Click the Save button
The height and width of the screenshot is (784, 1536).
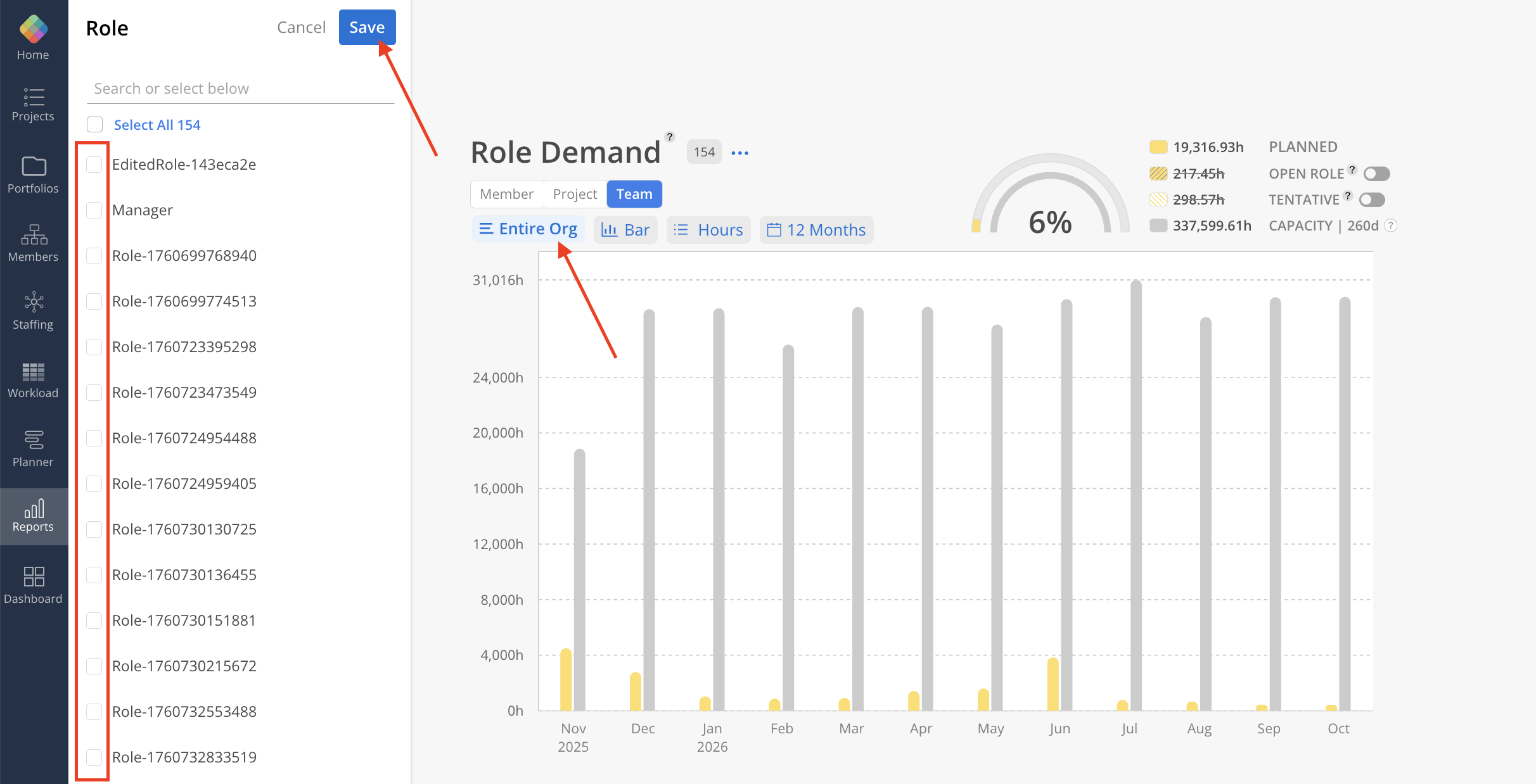click(367, 27)
